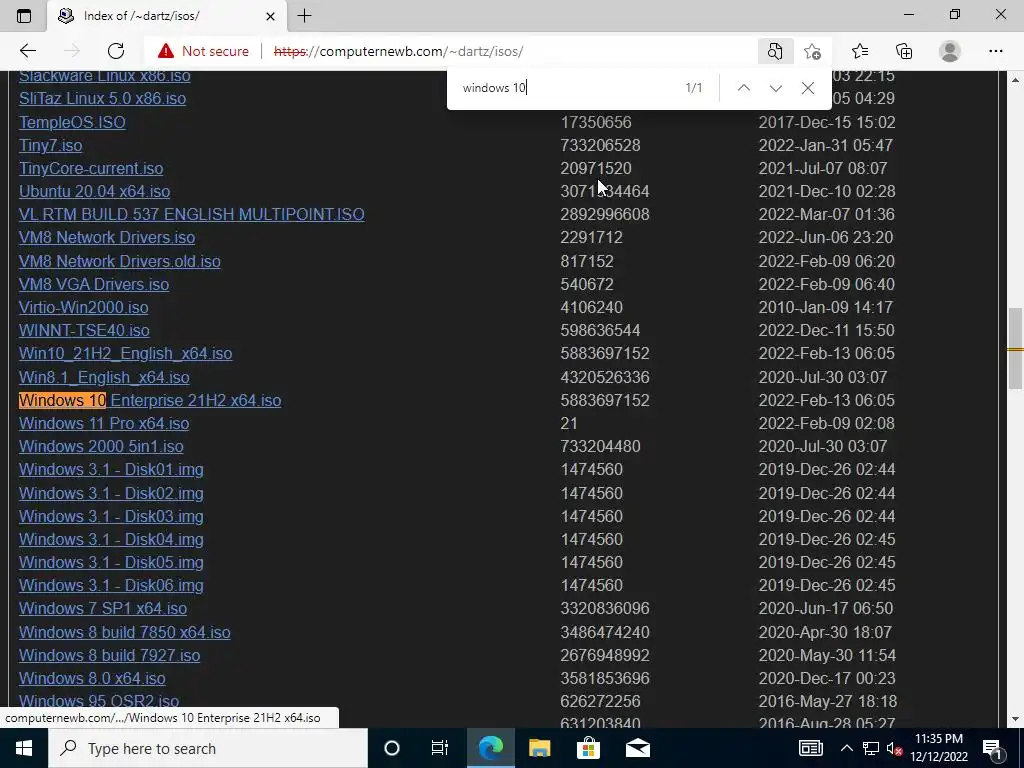Click the Type here to search box

pyautogui.click(x=208, y=748)
